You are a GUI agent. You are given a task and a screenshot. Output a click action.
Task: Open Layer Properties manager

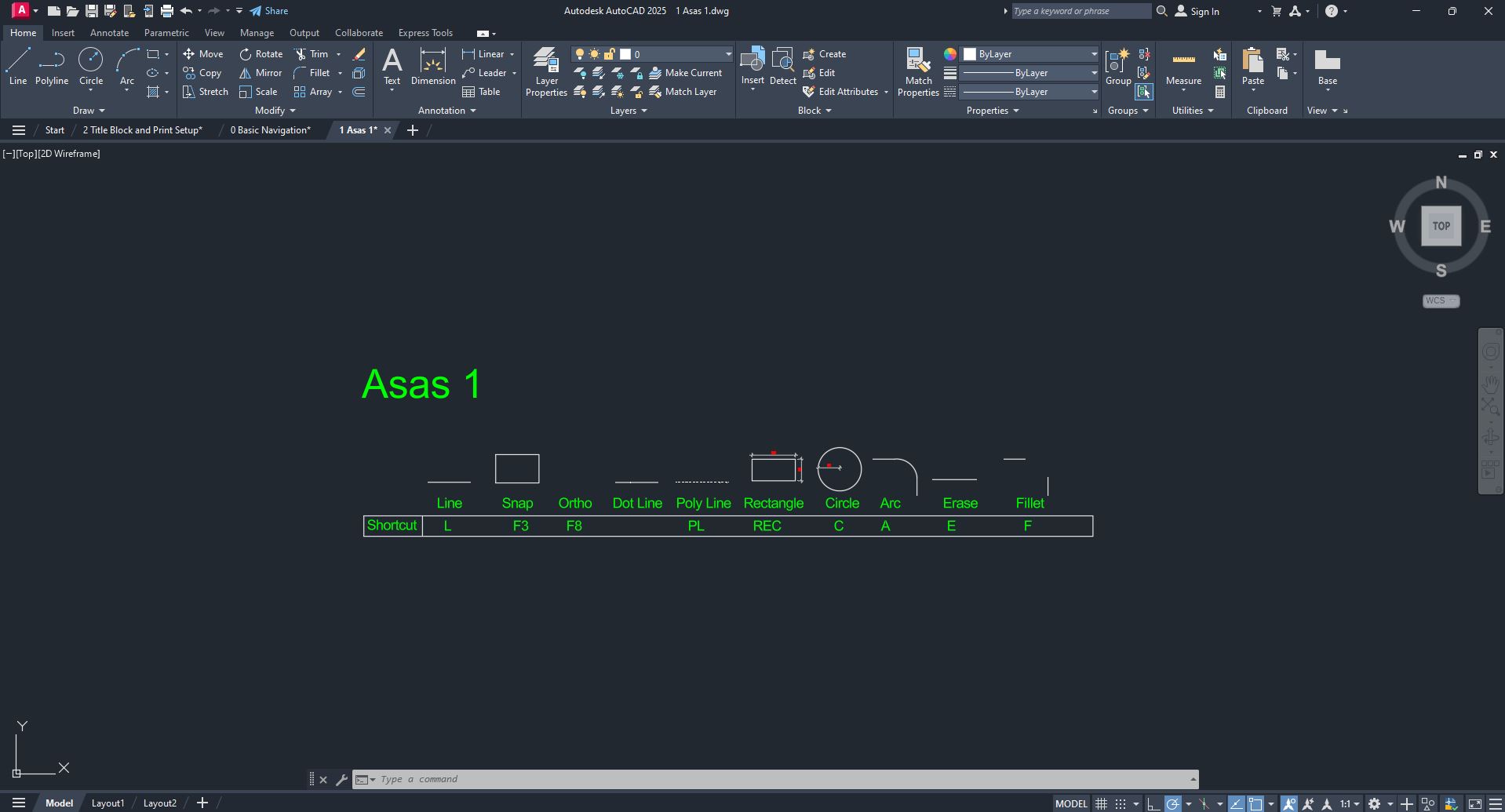(x=546, y=71)
